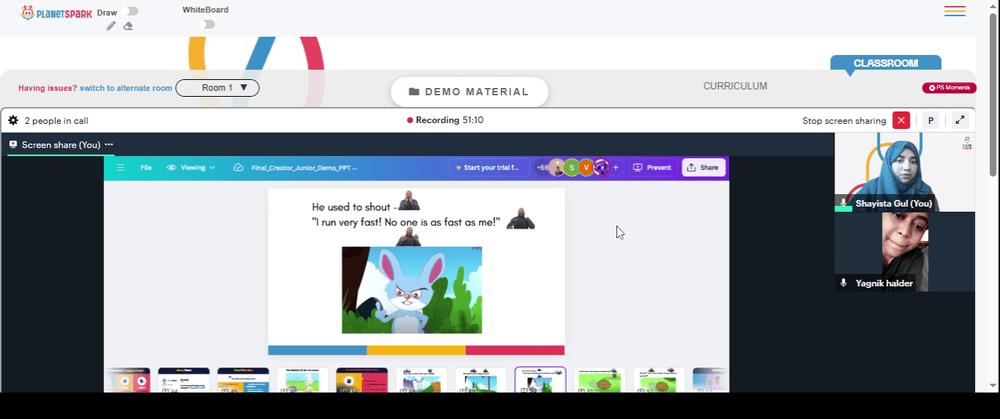The height and width of the screenshot is (419, 1000).
Task: Switch to the Curriculum tab
Action: [735, 86]
